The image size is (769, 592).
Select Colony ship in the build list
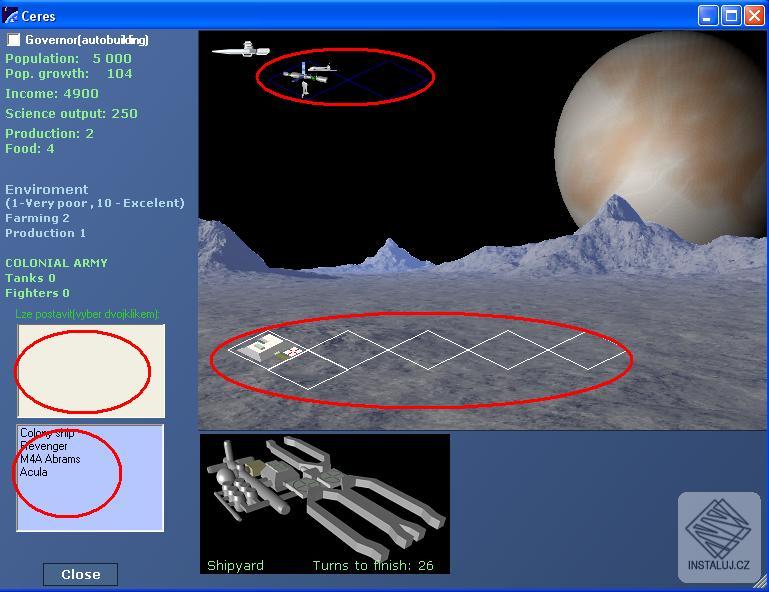coord(47,433)
